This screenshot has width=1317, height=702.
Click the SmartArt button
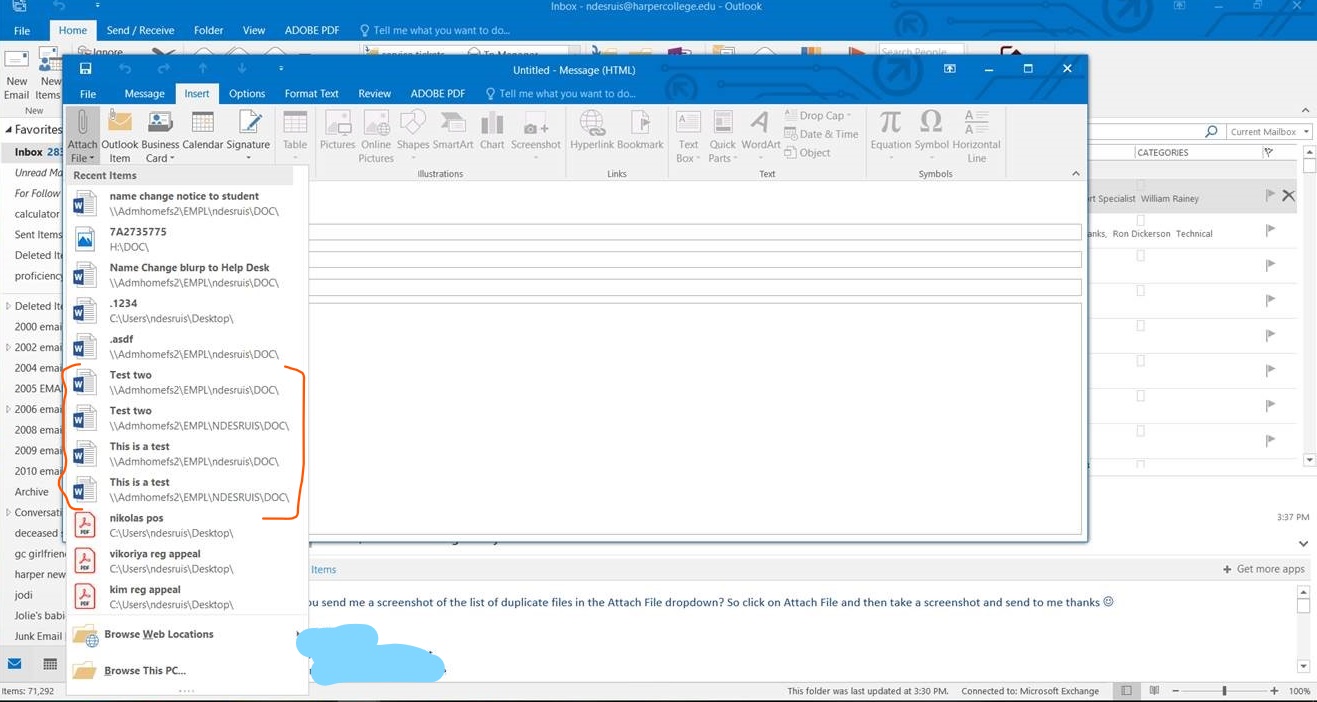[x=453, y=132]
